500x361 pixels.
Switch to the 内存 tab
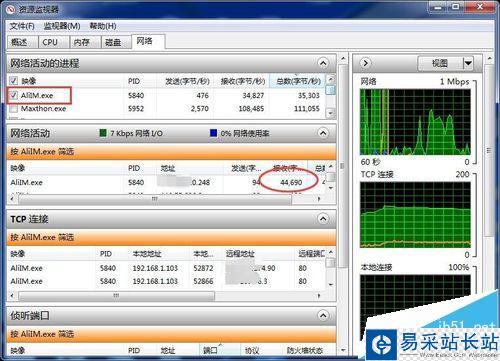[x=85, y=42]
